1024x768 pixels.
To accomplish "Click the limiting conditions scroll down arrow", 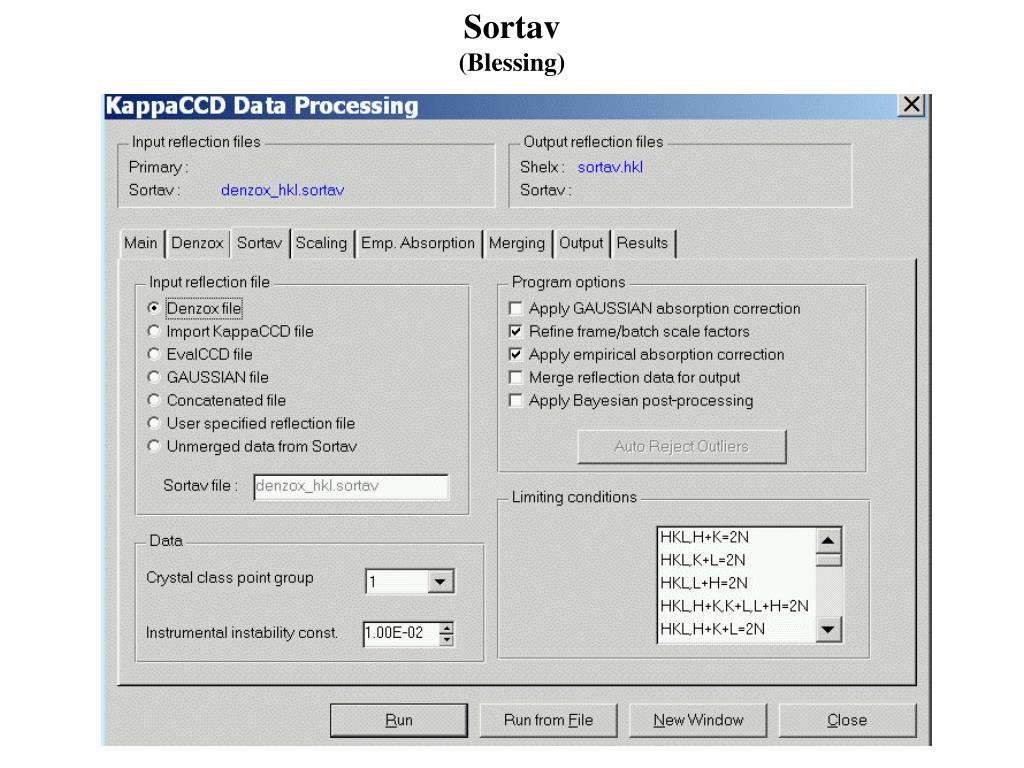I will (x=828, y=630).
